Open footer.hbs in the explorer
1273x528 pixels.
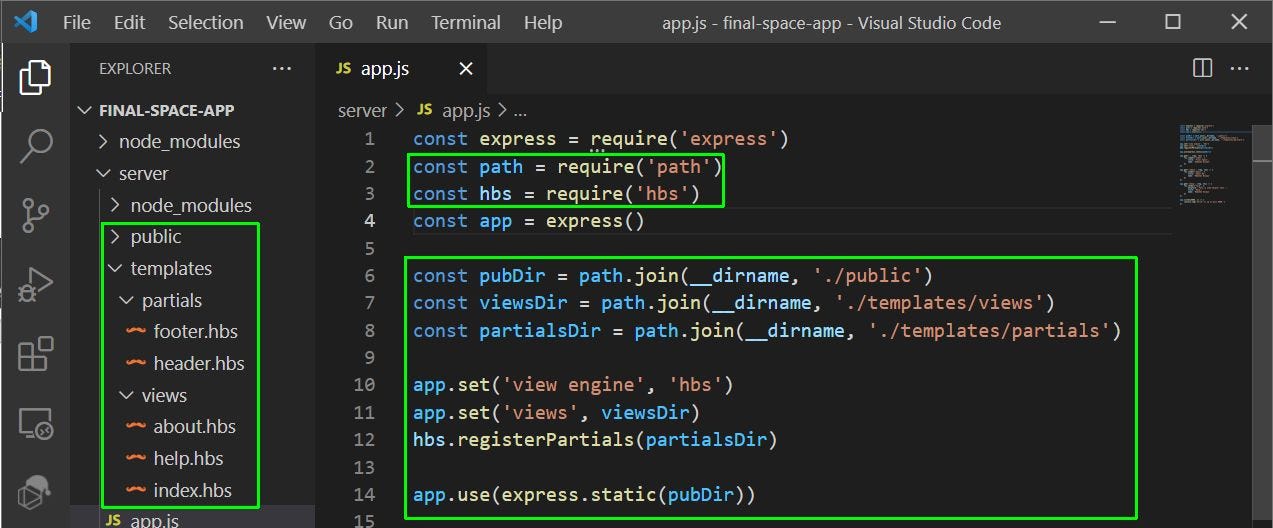pyautogui.click(x=195, y=331)
